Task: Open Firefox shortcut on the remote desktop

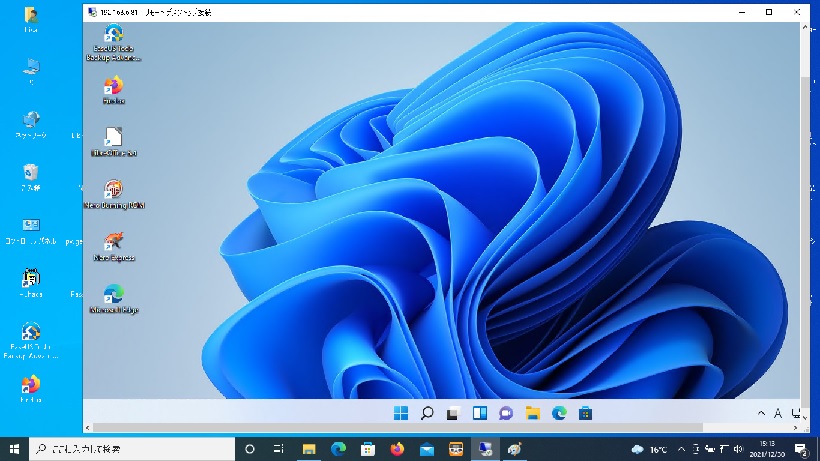Action: (x=114, y=87)
